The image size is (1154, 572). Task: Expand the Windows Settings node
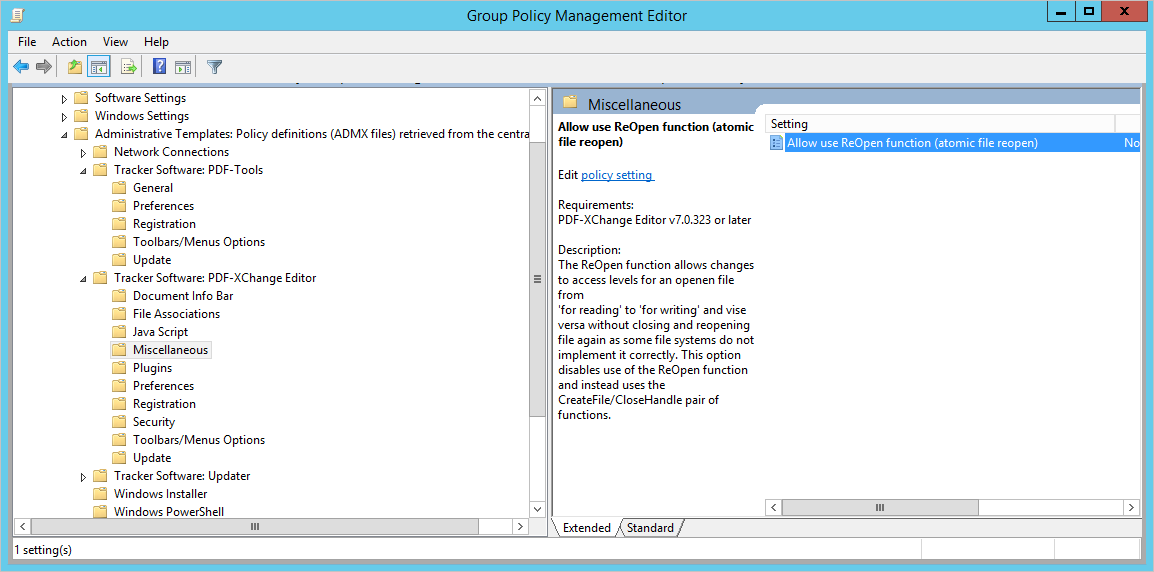click(64, 116)
